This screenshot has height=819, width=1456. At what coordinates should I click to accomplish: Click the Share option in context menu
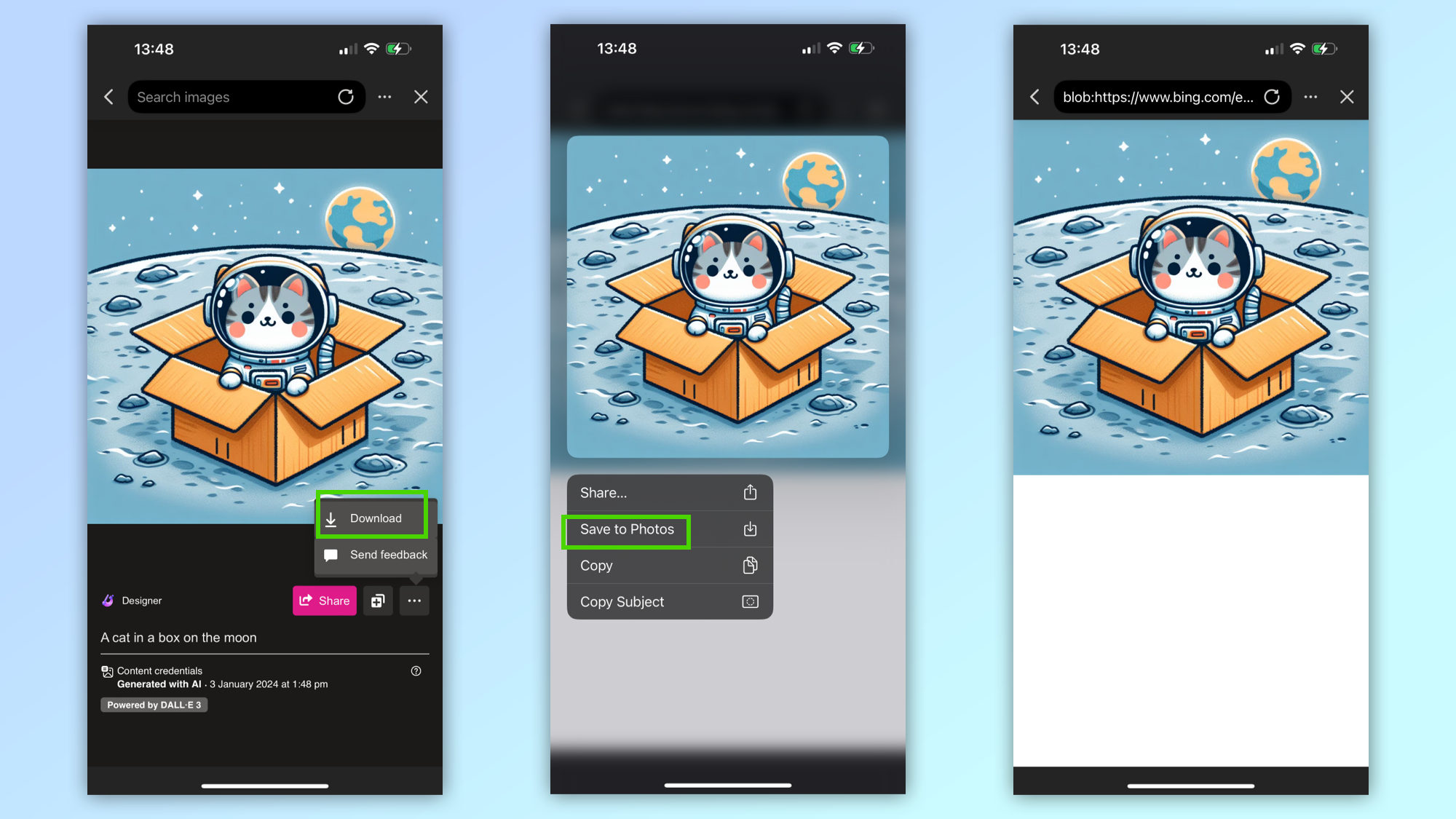[667, 492]
